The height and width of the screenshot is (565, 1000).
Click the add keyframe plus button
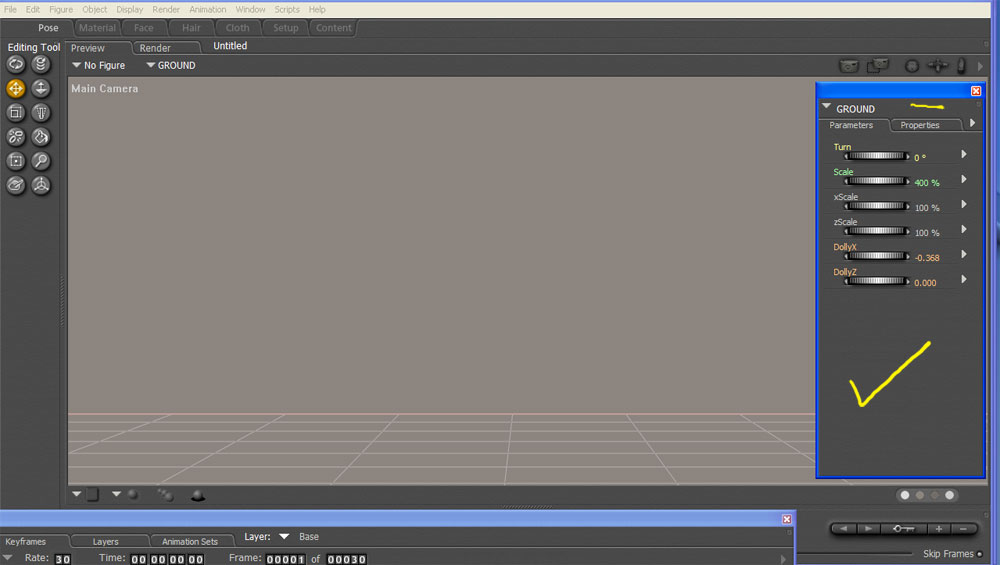tap(940, 528)
